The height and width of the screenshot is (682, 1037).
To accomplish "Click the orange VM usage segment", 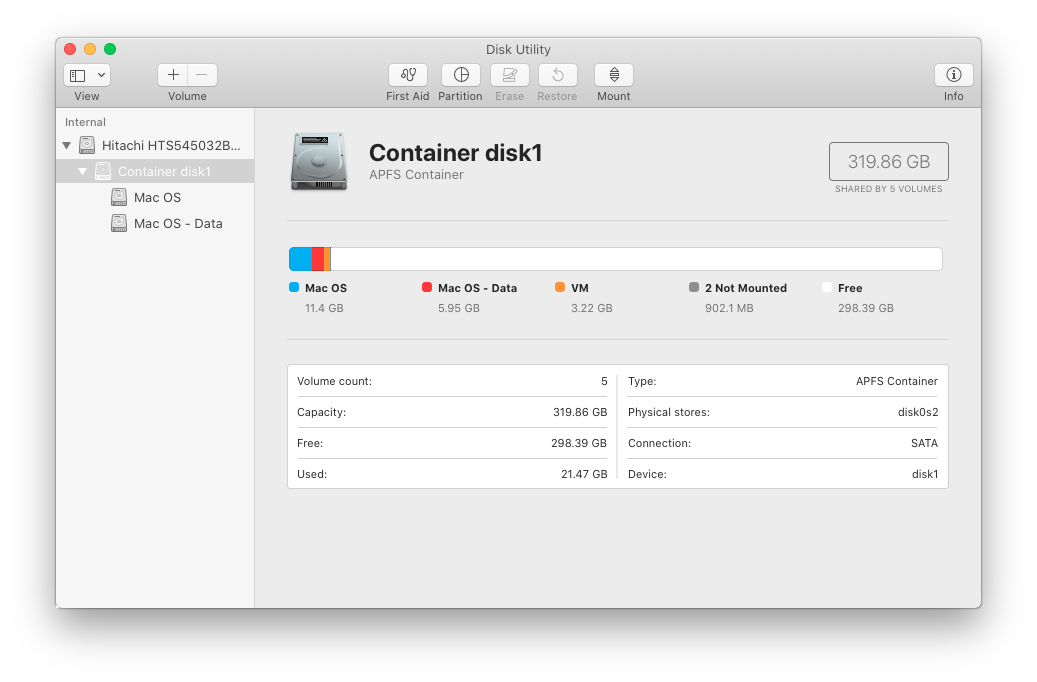I will point(327,259).
